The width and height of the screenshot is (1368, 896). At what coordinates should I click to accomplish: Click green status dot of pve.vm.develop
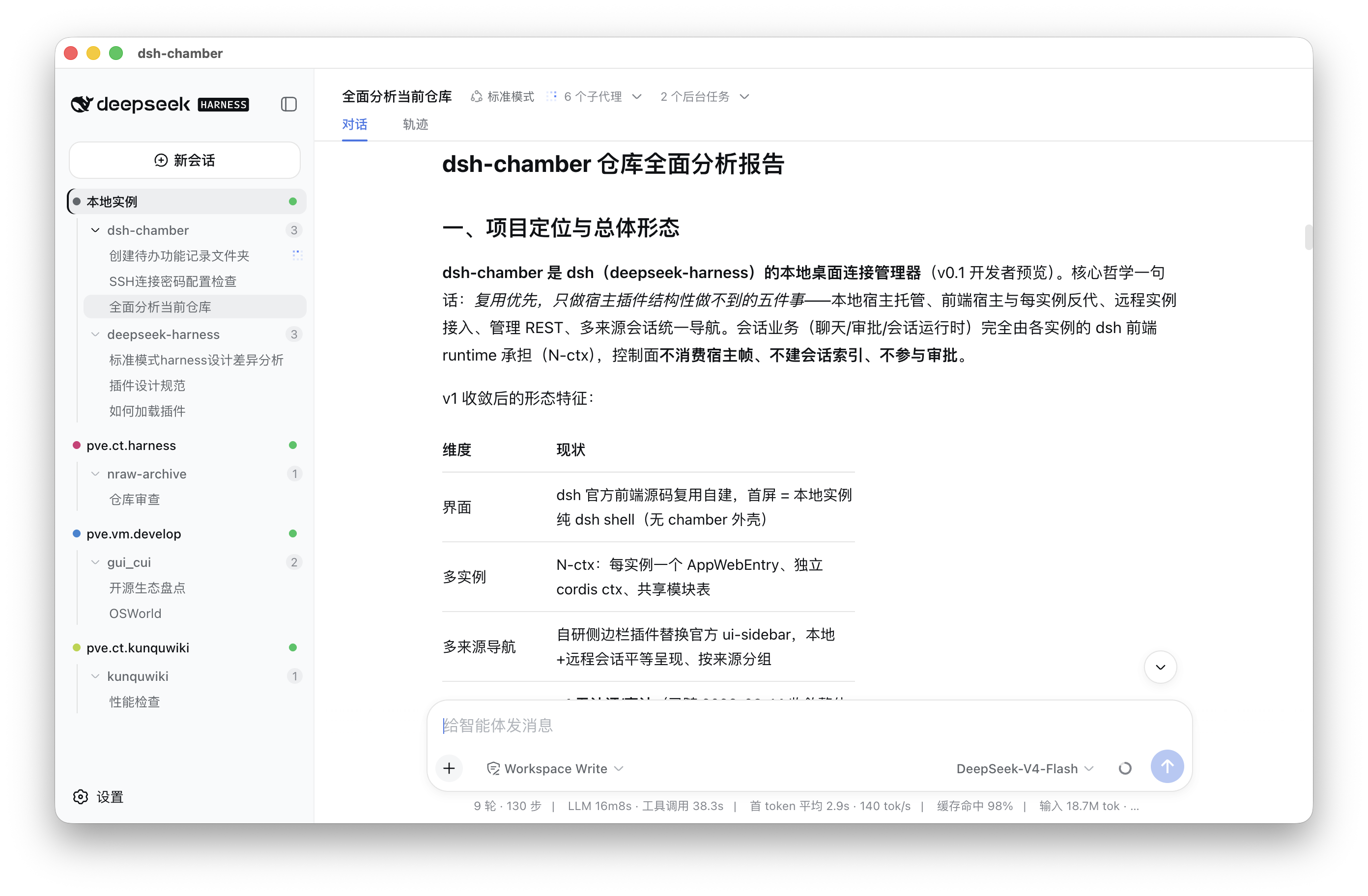292,534
